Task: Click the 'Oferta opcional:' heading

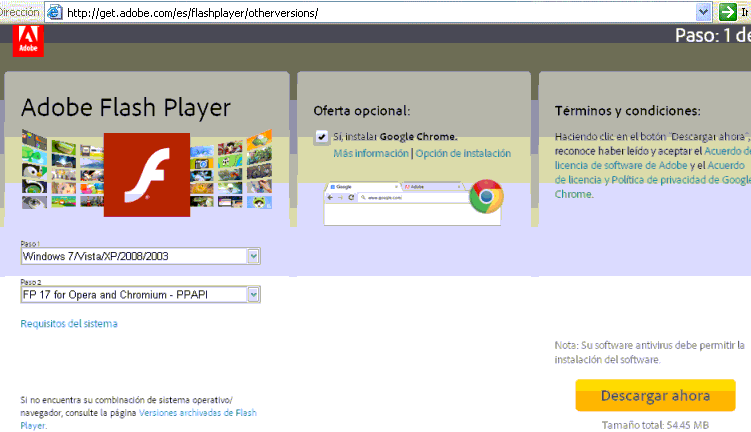Action: [x=362, y=111]
